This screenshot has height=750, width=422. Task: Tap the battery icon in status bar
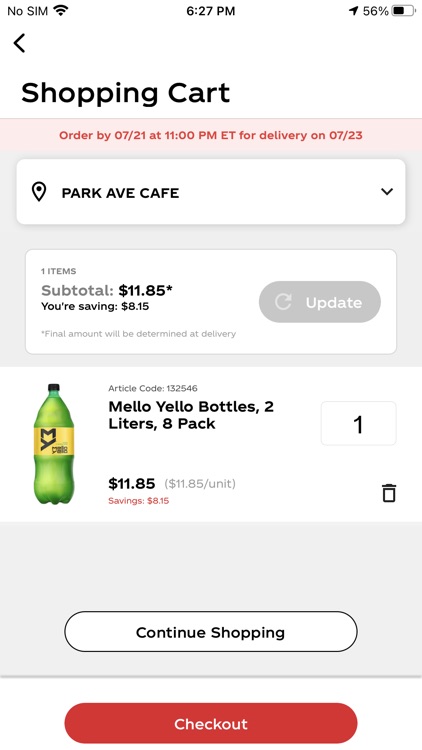coord(403,11)
